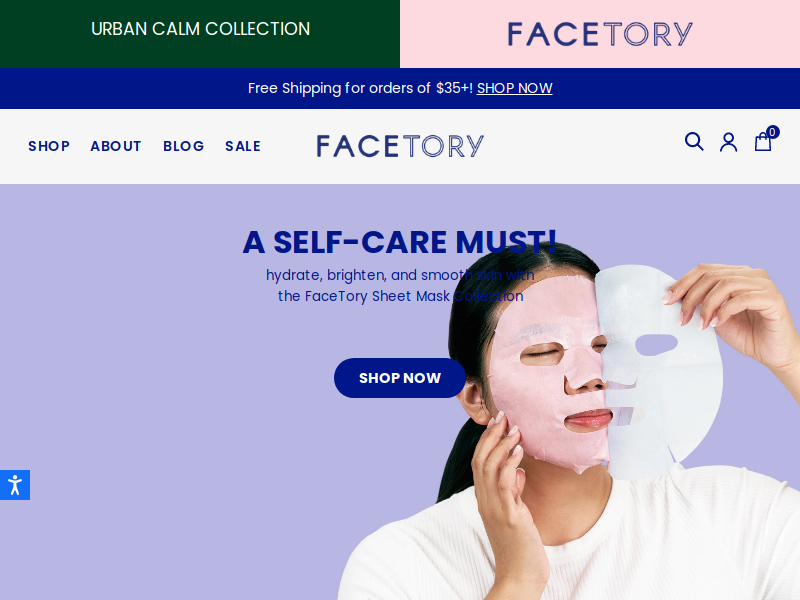Open the account profile icon
The width and height of the screenshot is (800, 600).
[729, 142]
